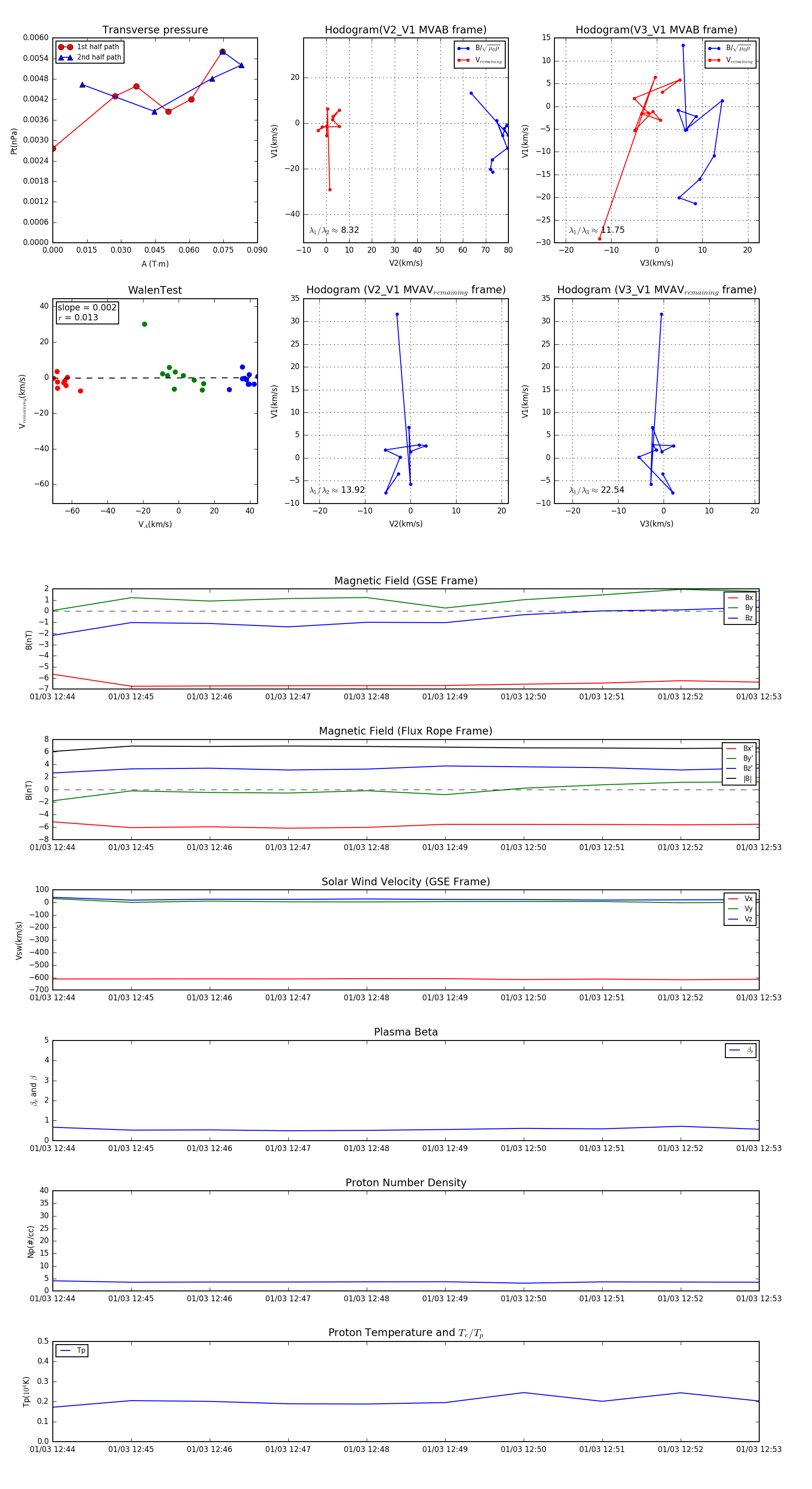
Task: Click the |B| legend entry in Flux Rope plot
Action: (x=739, y=779)
